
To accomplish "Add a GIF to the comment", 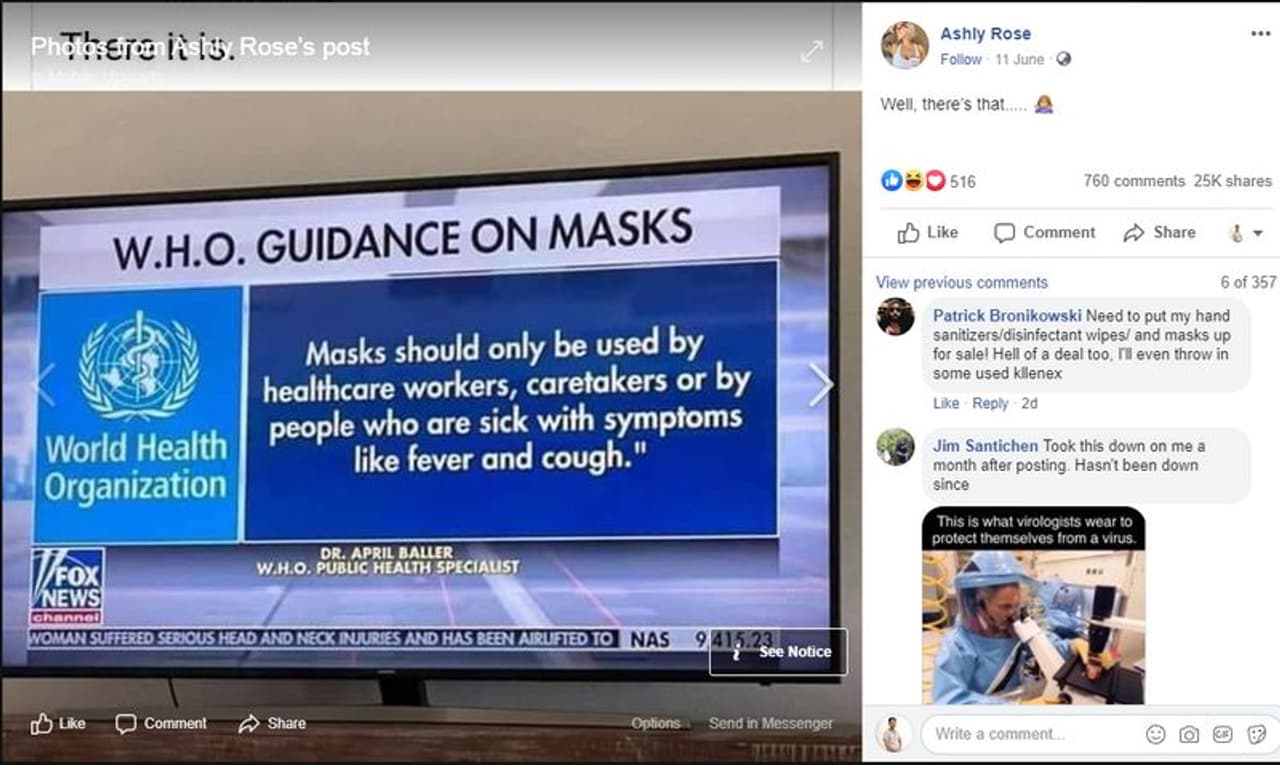I will (x=1222, y=734).
